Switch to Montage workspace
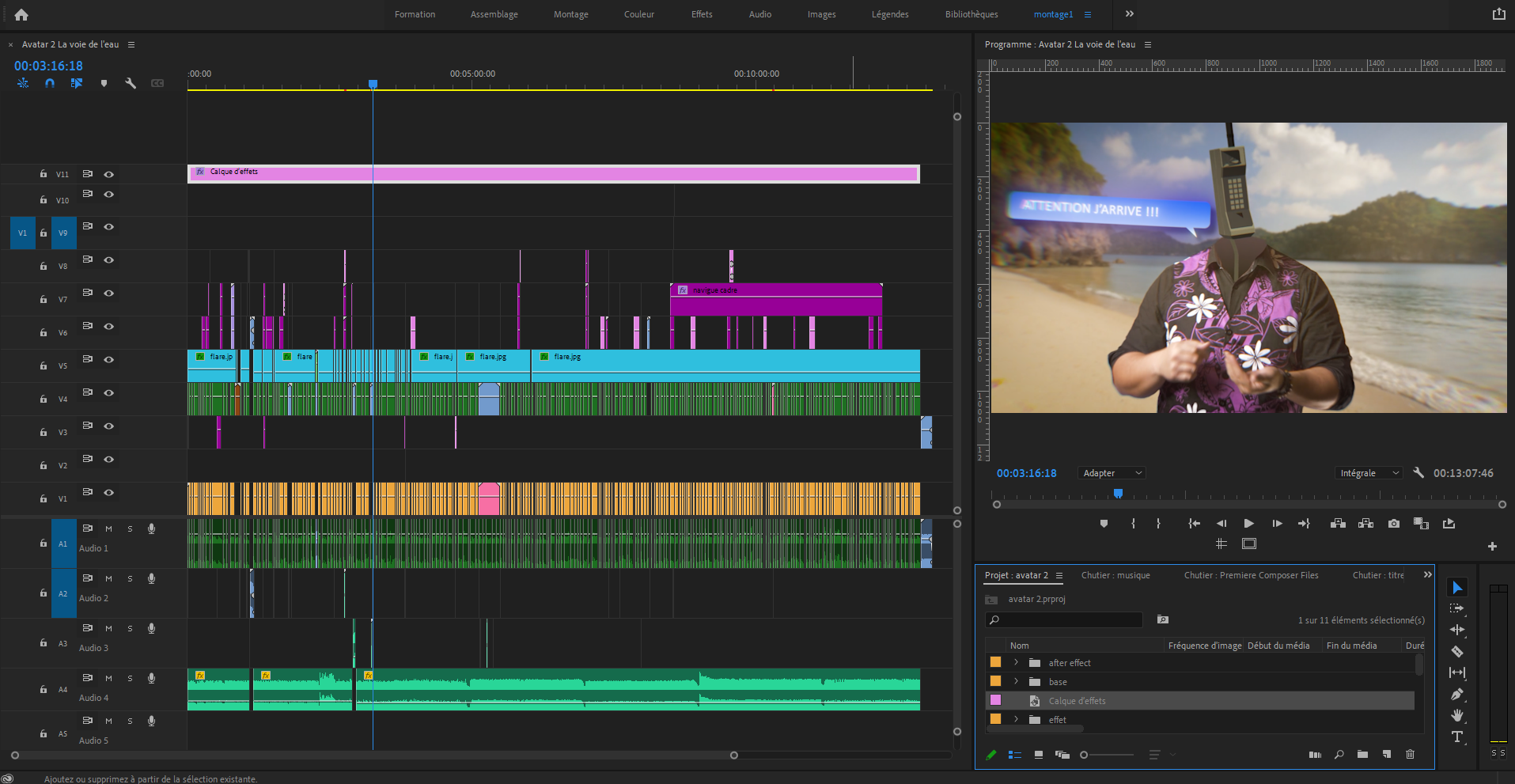The image size is (1515, 784). tap(571, 14)
